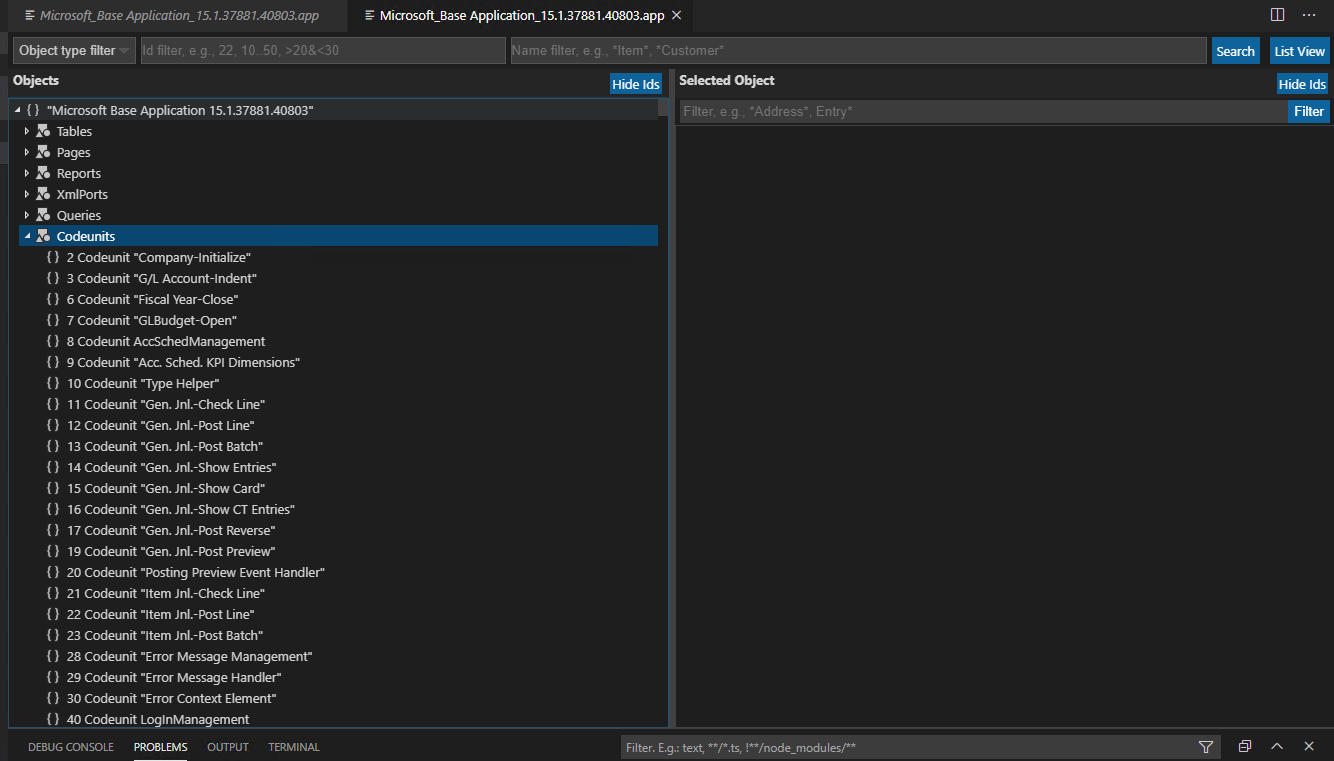The height and width of the screenshot is (761, 1334).
Task: Open the Terminal panel tab
Action: tap(294, 747)
